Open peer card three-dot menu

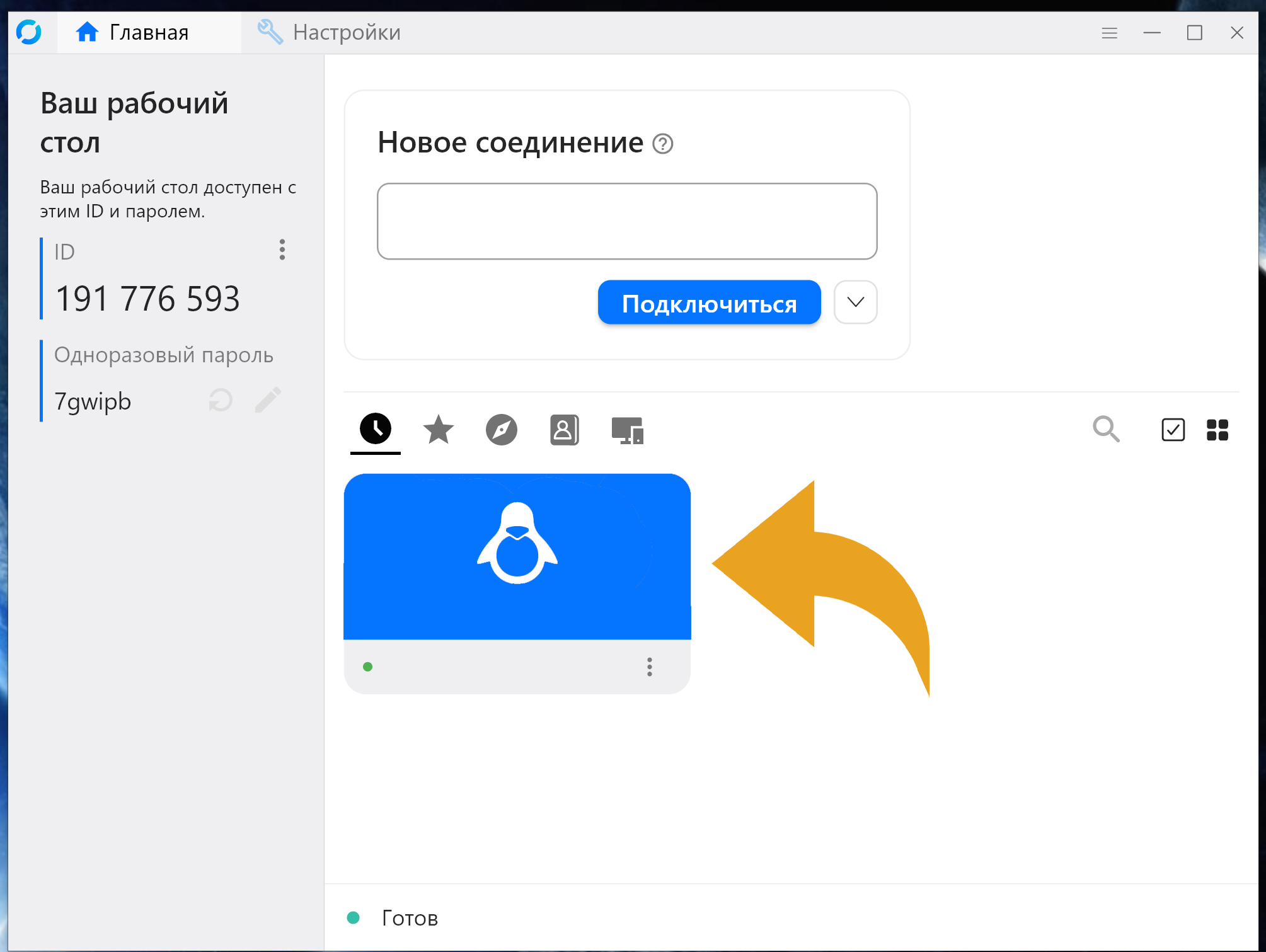coord(650,667)
